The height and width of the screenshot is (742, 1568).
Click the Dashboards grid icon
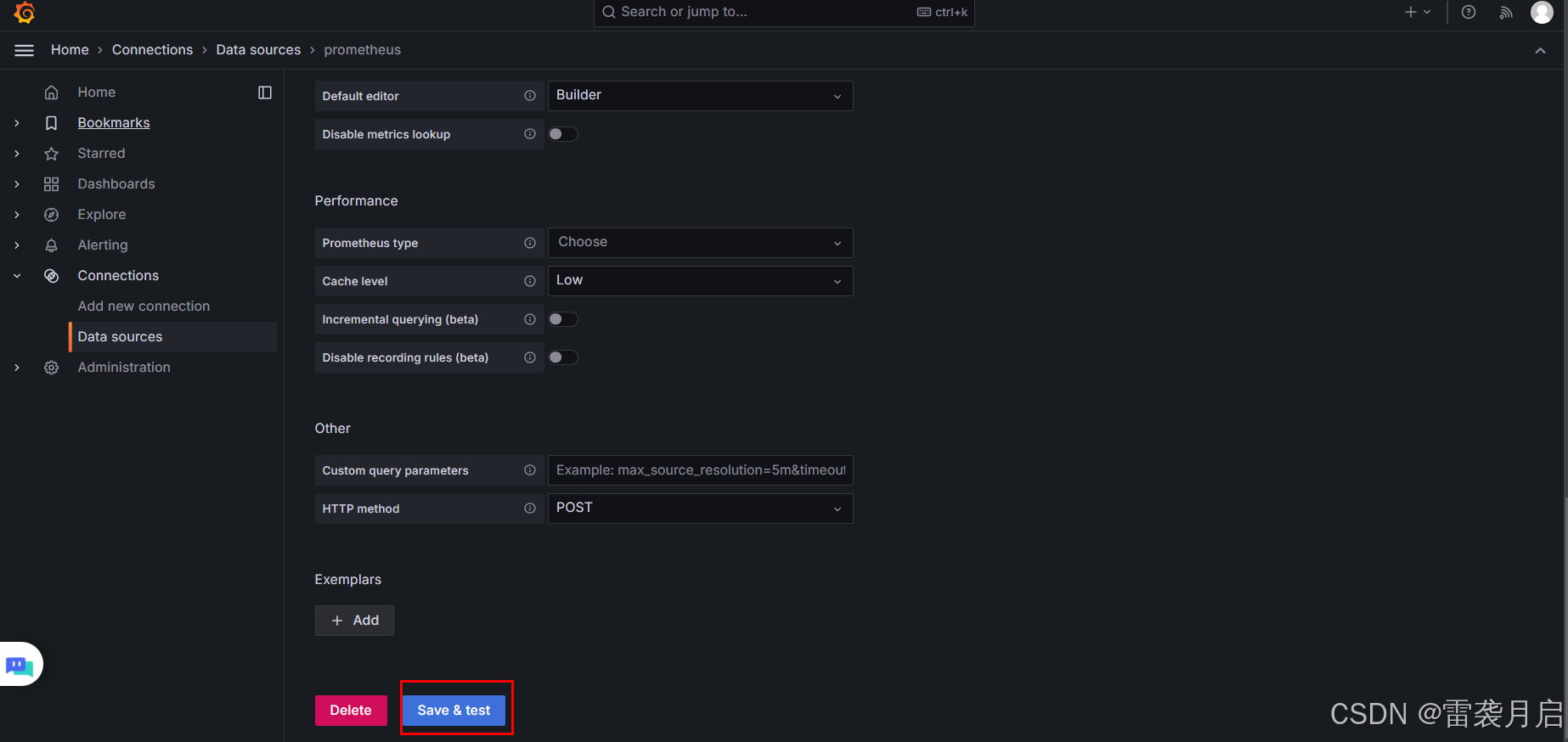point(52,184)
